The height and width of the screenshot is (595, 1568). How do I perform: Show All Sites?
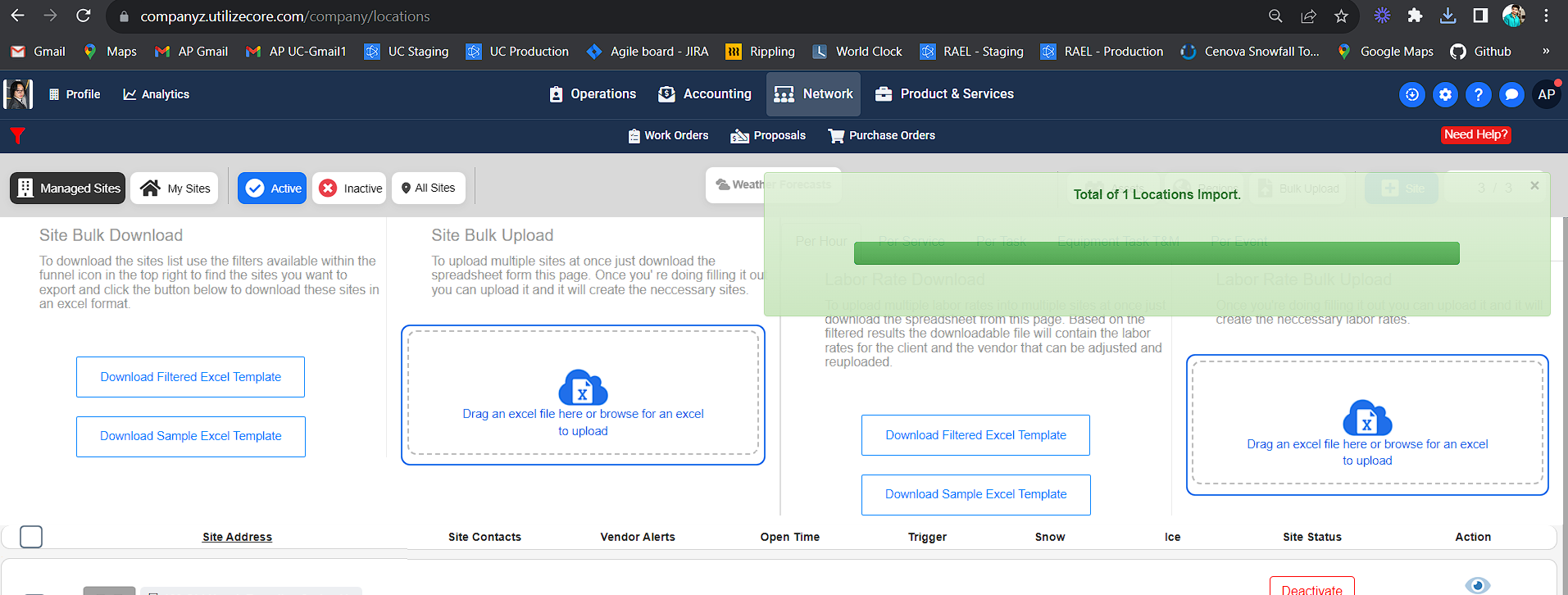click(429, 188)
